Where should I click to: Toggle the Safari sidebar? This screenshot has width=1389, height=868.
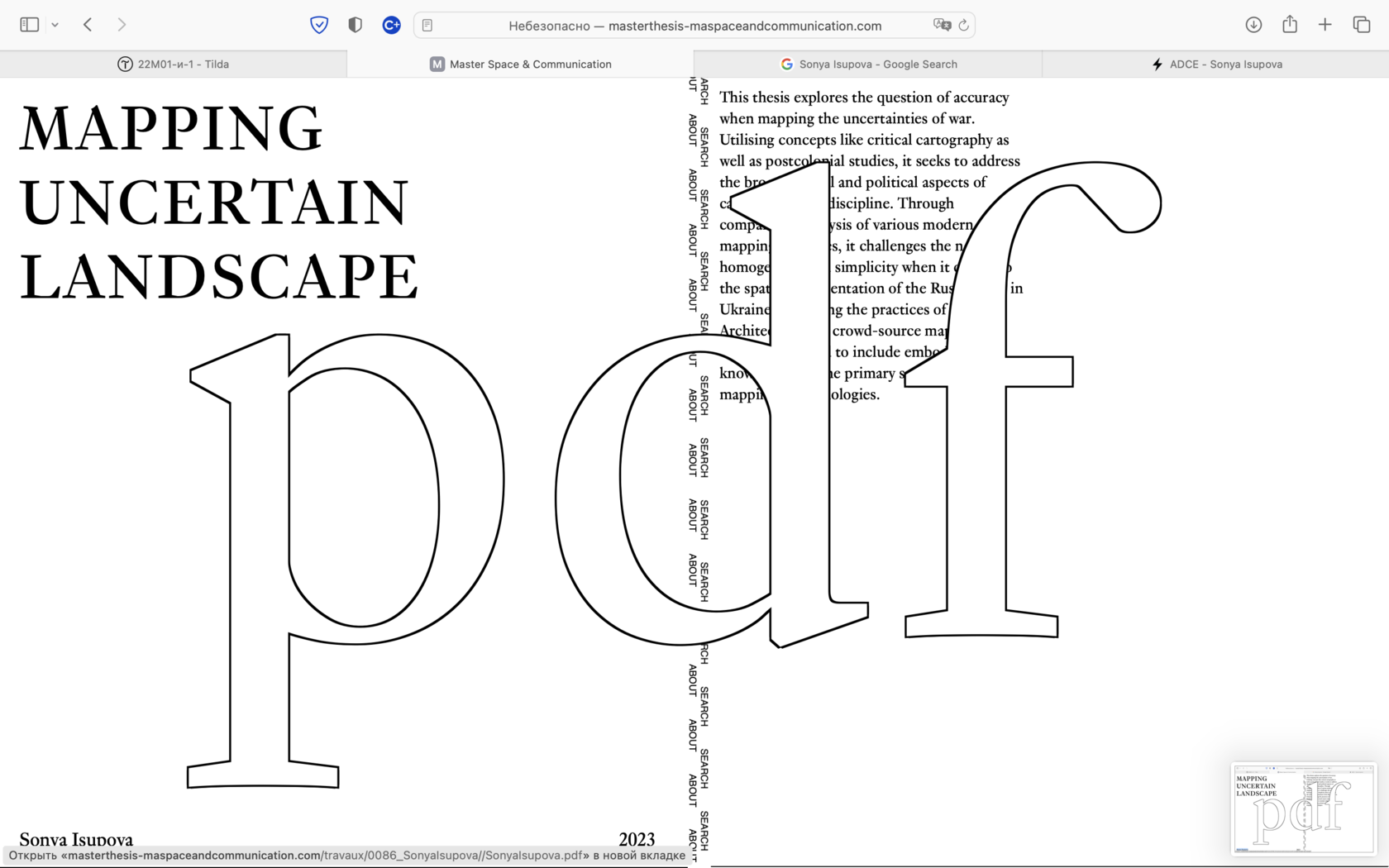(x=30, y=25)
